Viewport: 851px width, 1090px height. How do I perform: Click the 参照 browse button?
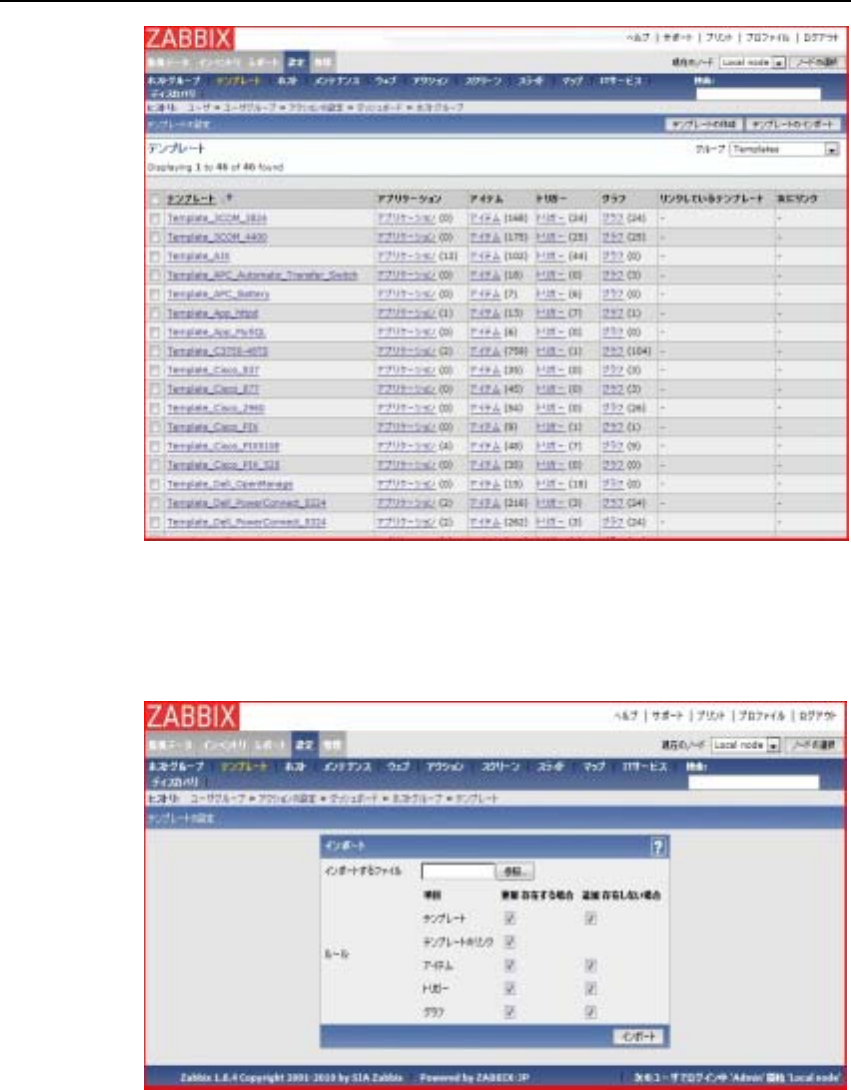coord(515,871)
